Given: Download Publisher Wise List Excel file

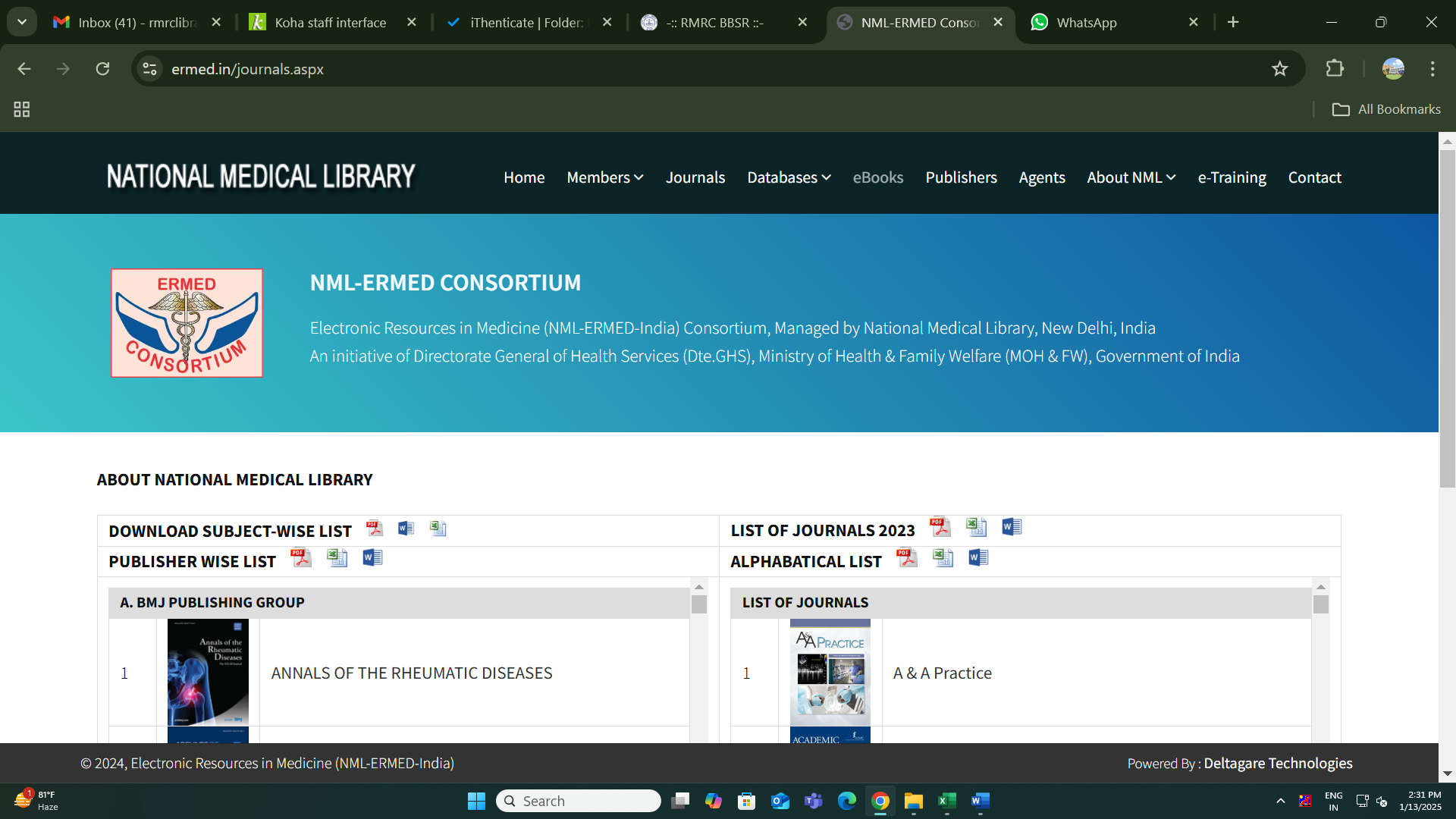Looking at the screenshot, I should click(337, 558).
